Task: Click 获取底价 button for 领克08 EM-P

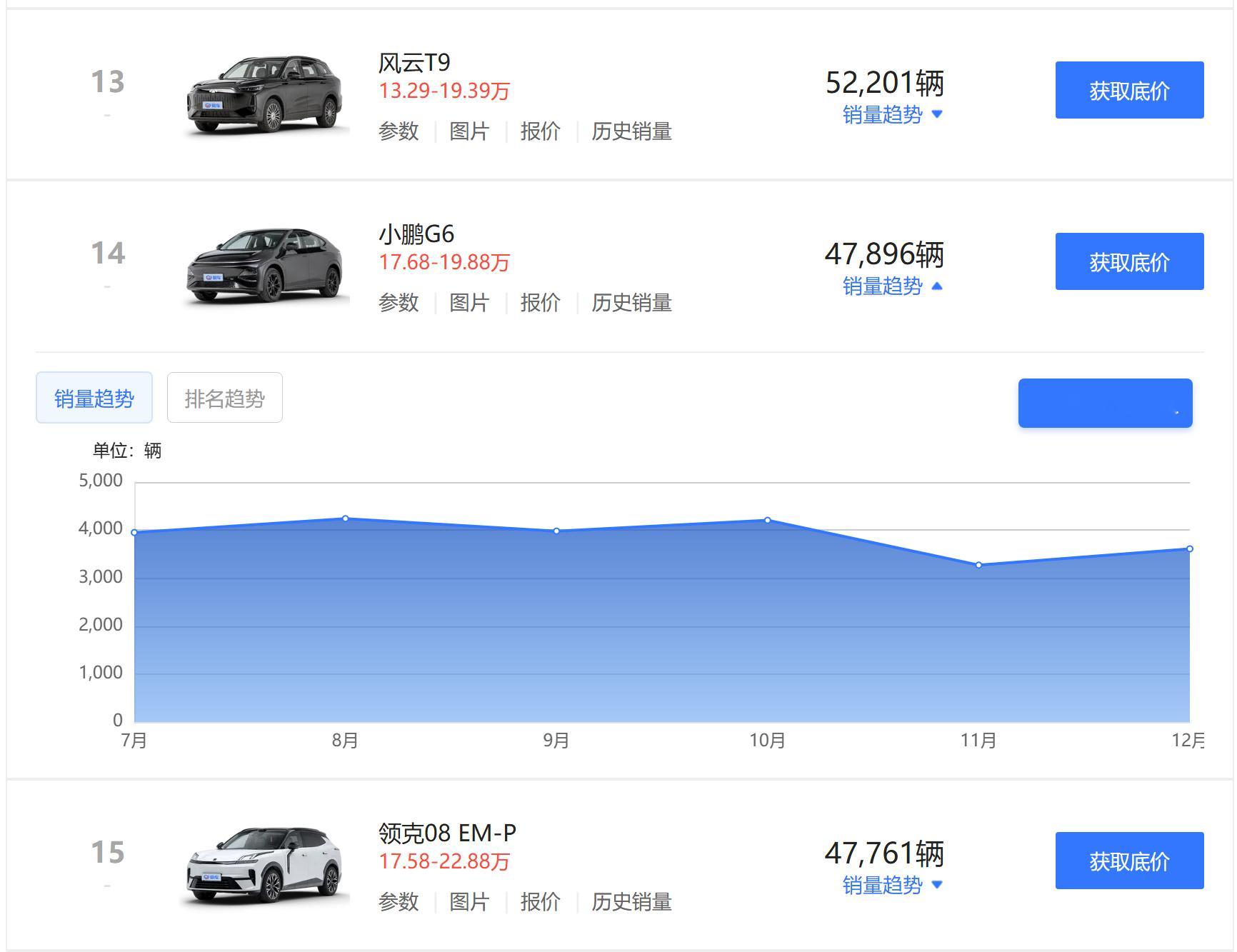Action: tap(1130, 861)
